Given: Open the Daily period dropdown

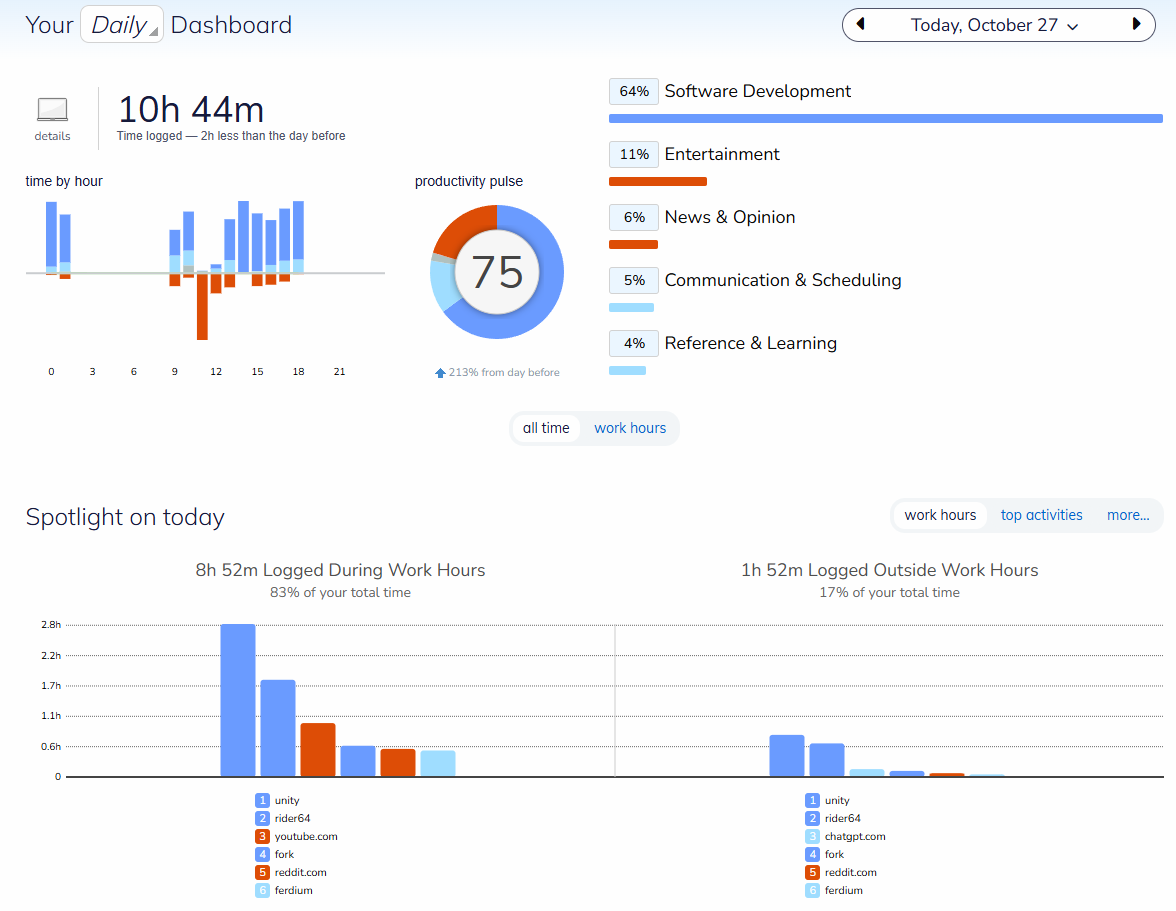Looking at the screenshot, I should click(x=121, y=25).
